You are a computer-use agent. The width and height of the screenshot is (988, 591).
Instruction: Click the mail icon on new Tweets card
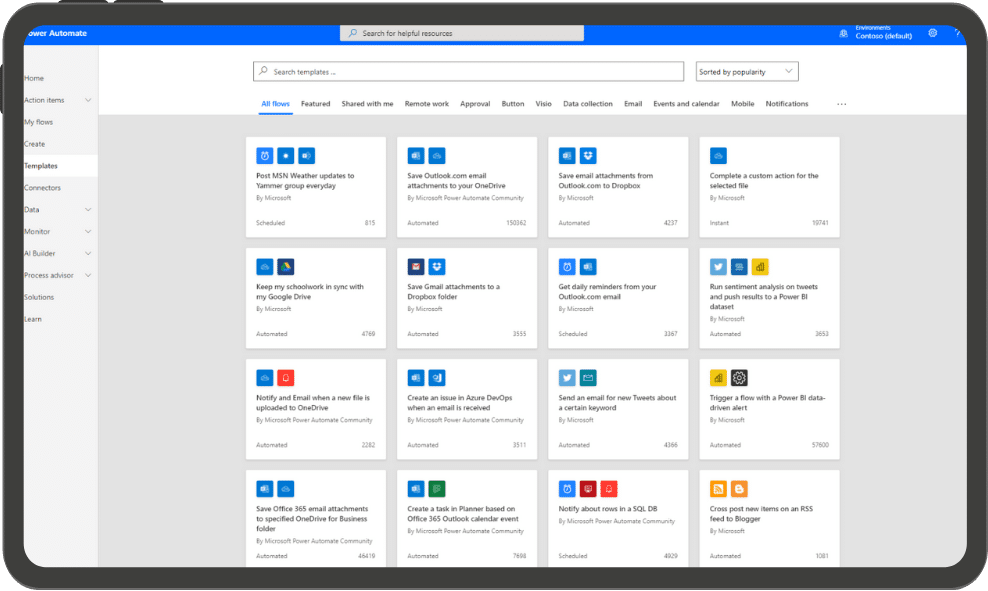[588, 377]
